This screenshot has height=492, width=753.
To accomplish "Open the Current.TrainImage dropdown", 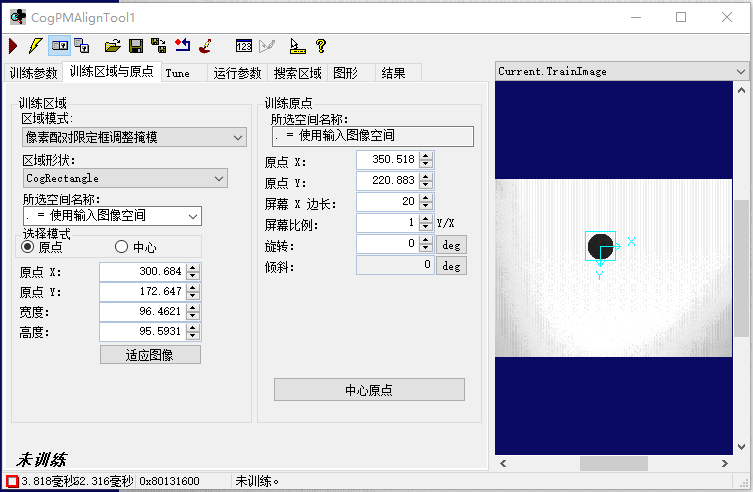I will (621, 72).
